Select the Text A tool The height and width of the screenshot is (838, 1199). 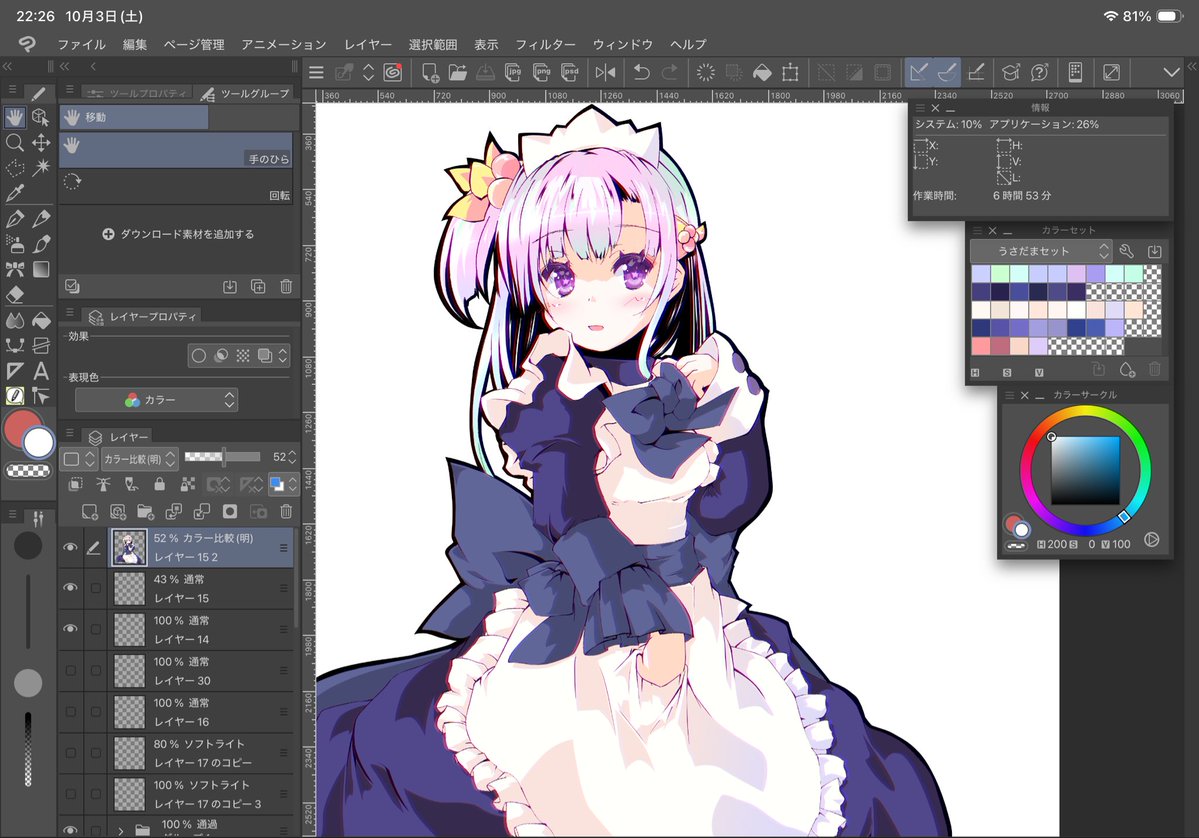(x=41, y=371)
